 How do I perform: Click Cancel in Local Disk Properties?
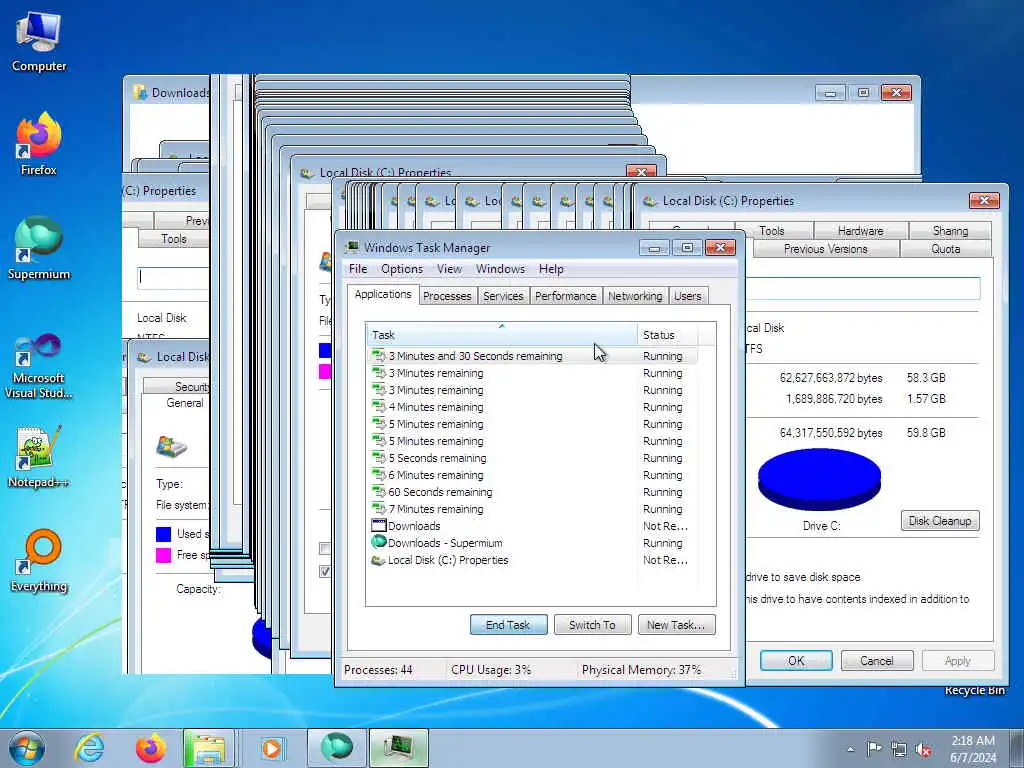pyautogui.click(x=876, y=660)
